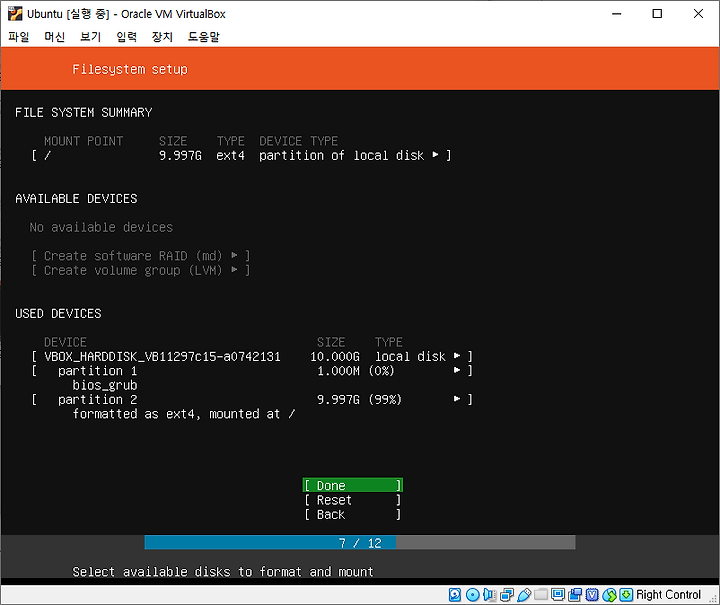
Task: Click the CPU virtualization icon in status bar
Action: (592, 594)
